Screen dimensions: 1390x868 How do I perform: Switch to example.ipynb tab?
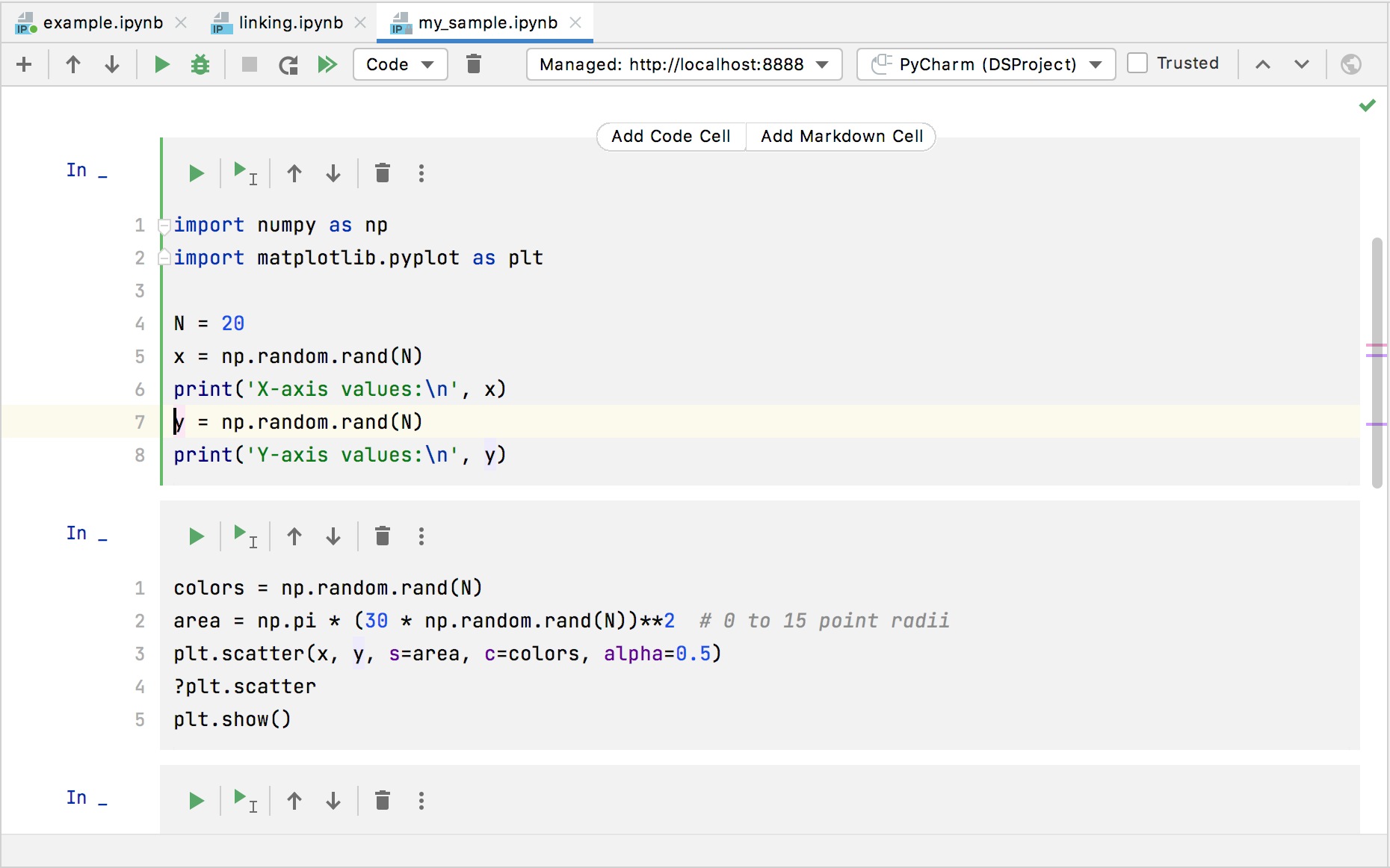tap(103, 22)
